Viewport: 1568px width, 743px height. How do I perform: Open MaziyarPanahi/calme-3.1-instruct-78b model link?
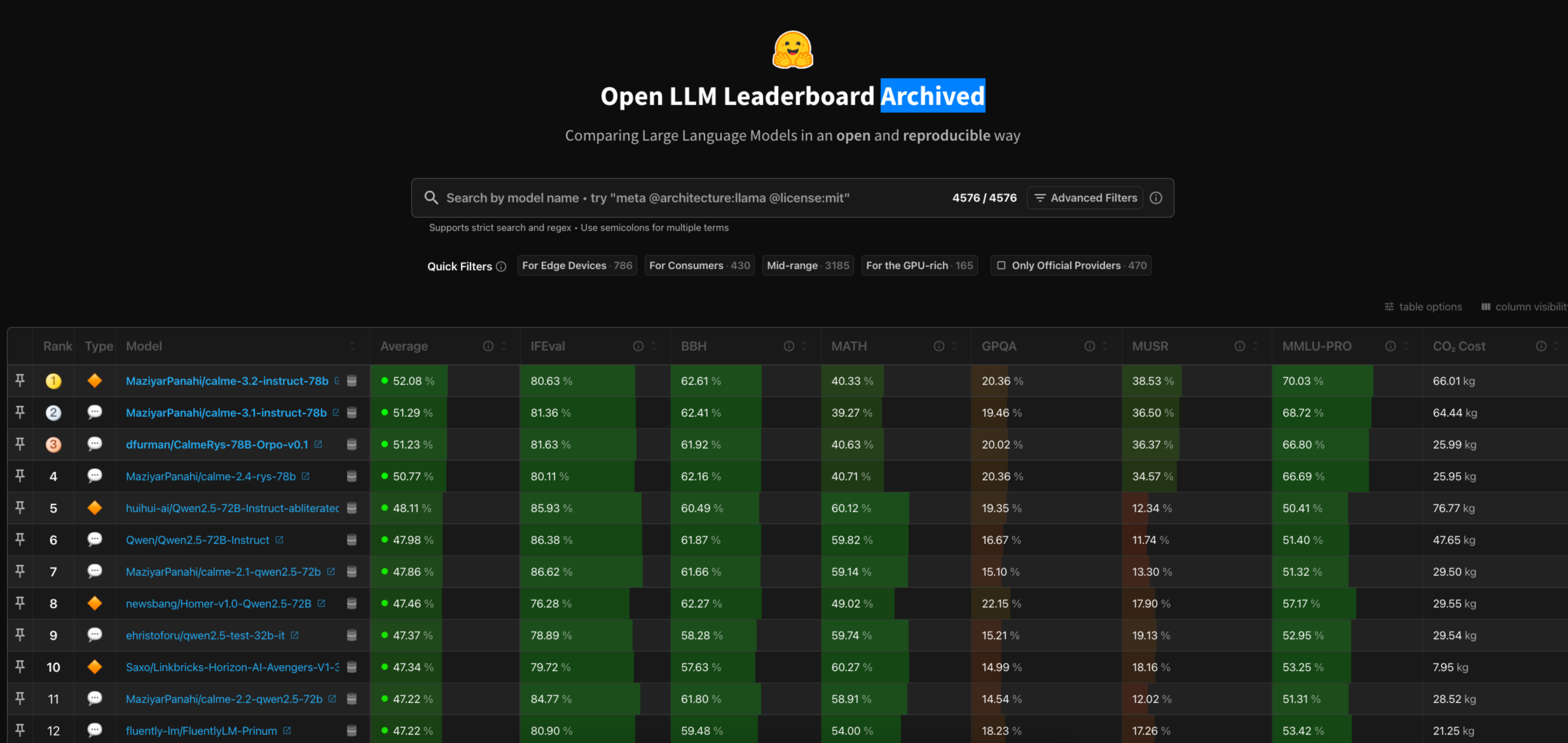(x=226, y=413)
